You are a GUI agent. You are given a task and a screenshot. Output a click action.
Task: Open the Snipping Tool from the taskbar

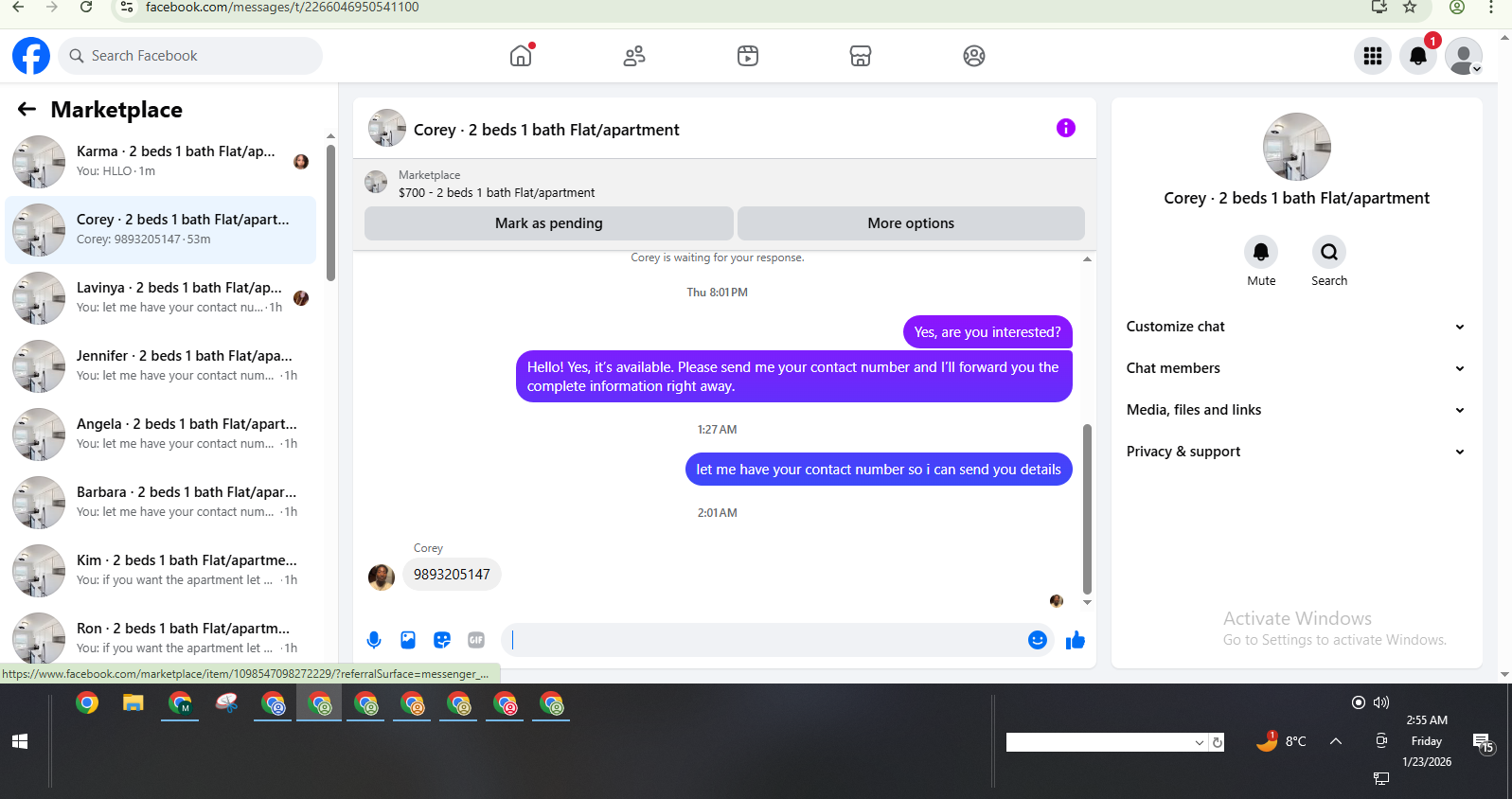click(226, 703)
